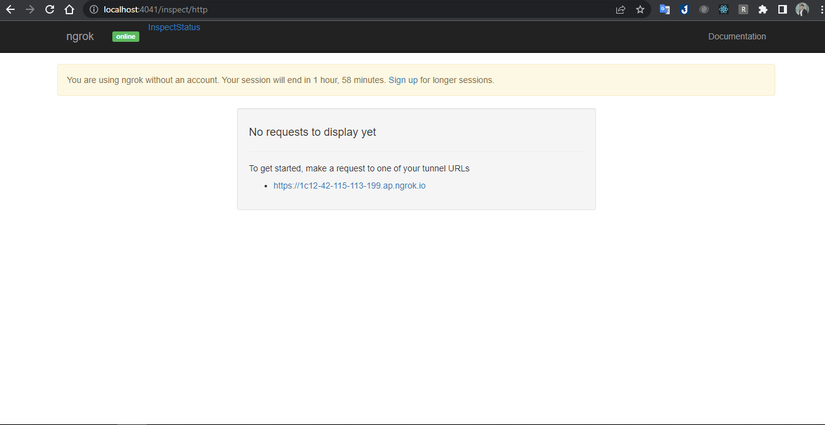This screenshot has width=825, height=425.
Task: Focus the address bar URL field
Action: [300, 9]
